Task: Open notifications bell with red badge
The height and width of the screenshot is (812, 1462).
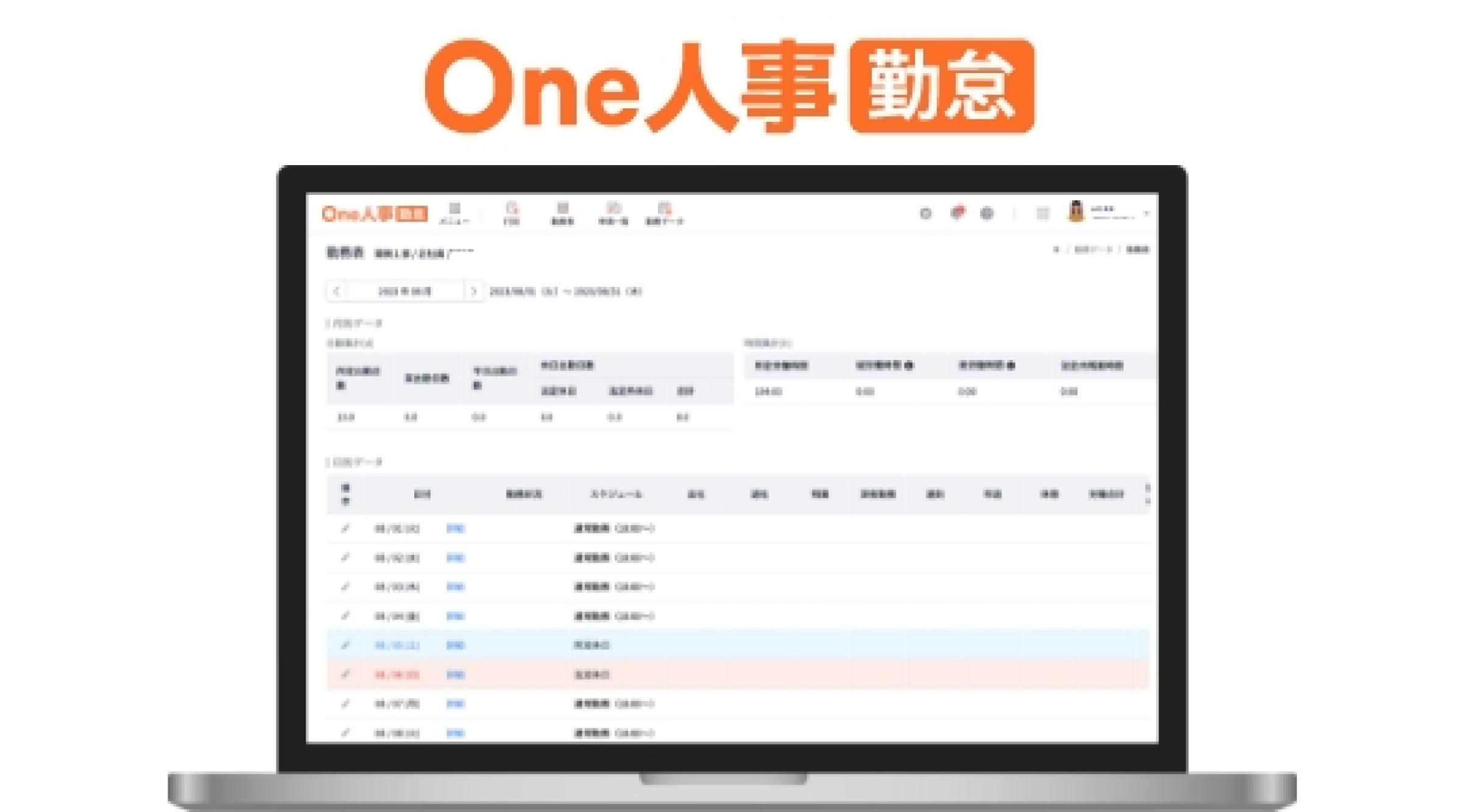Action: [x=958, y=213]
